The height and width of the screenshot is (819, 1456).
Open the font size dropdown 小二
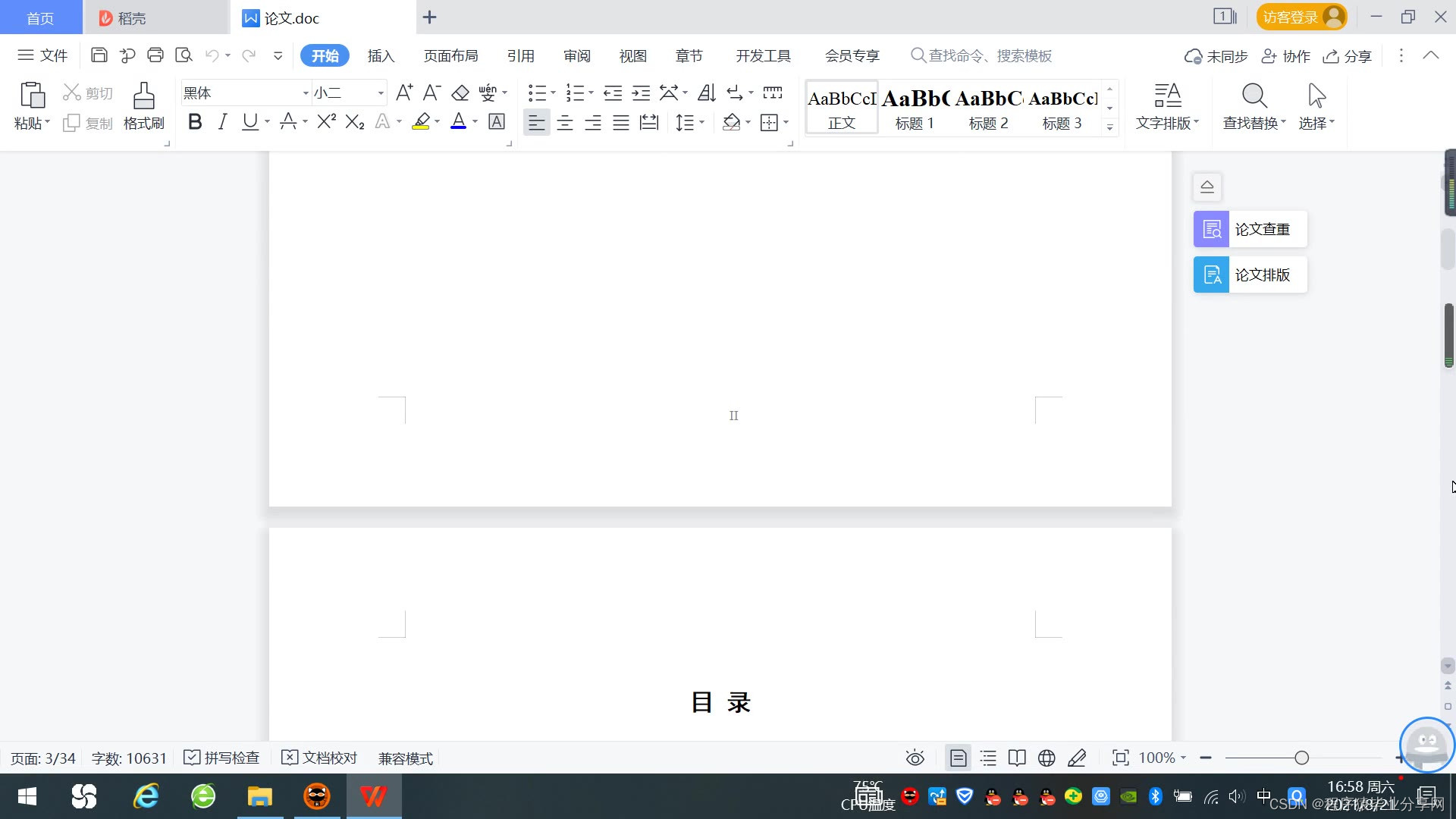[x=381, y=93]
